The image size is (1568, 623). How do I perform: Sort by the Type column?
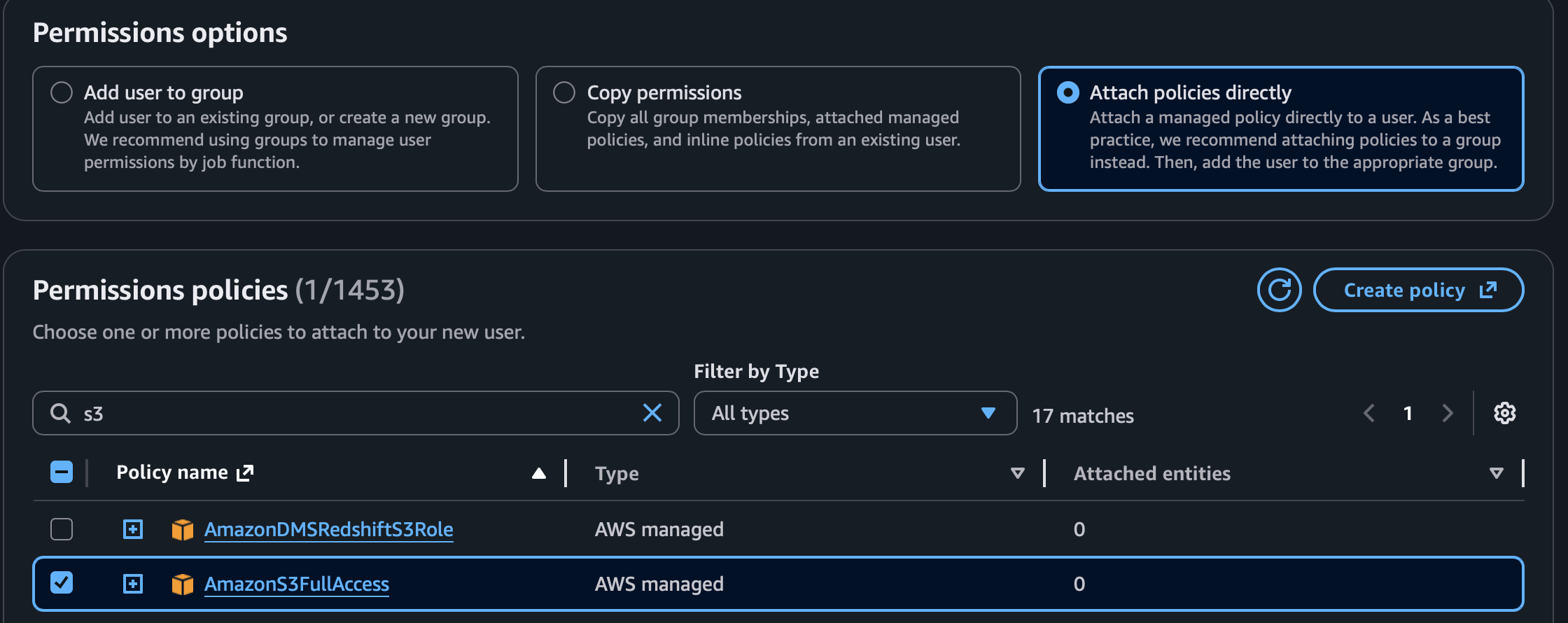tap(1017, 474)
